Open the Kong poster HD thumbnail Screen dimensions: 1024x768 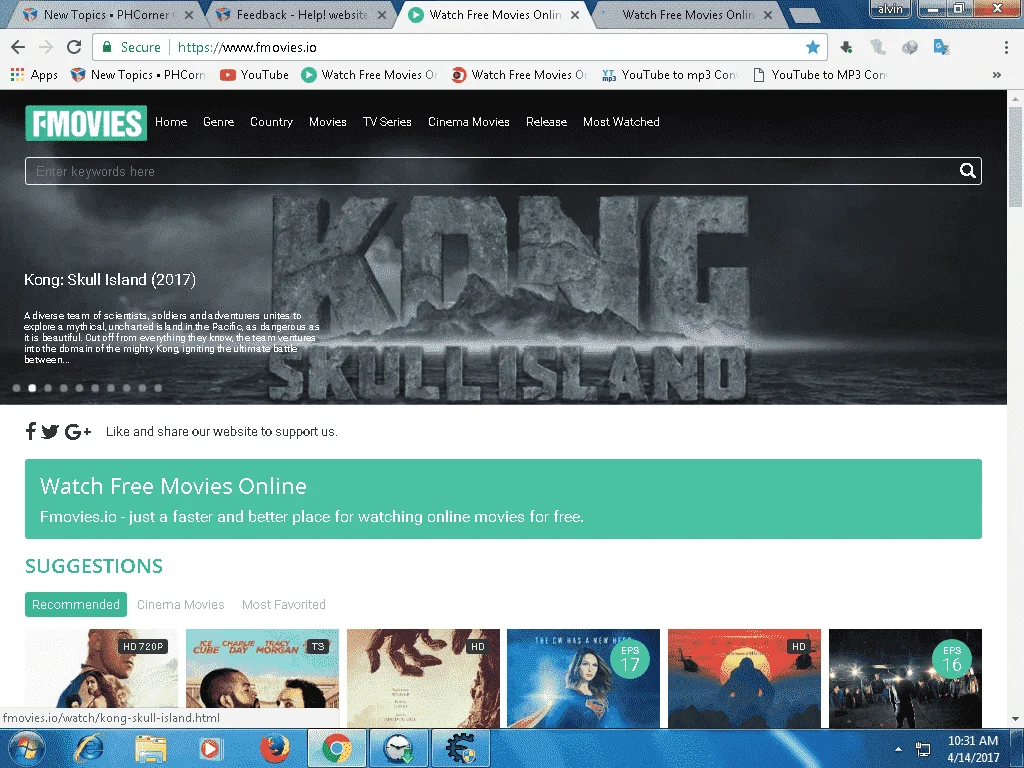pyautogui.click(x=744, y=678)
